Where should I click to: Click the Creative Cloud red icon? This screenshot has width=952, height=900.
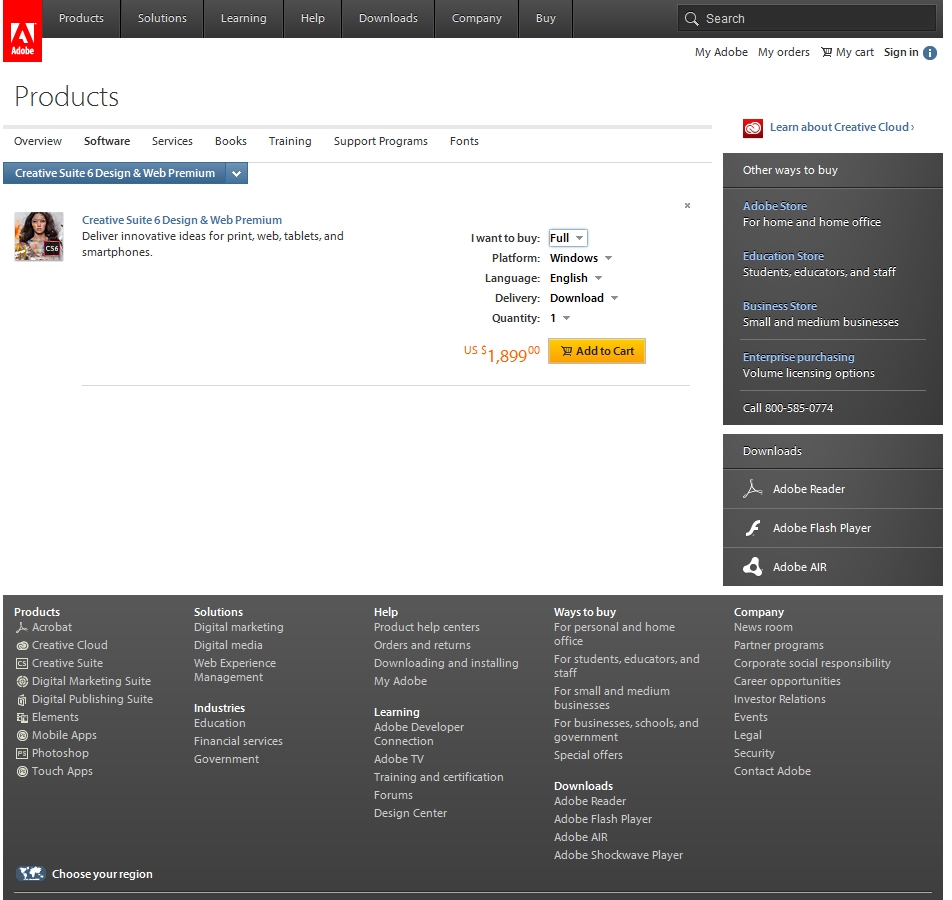point(753,128)
